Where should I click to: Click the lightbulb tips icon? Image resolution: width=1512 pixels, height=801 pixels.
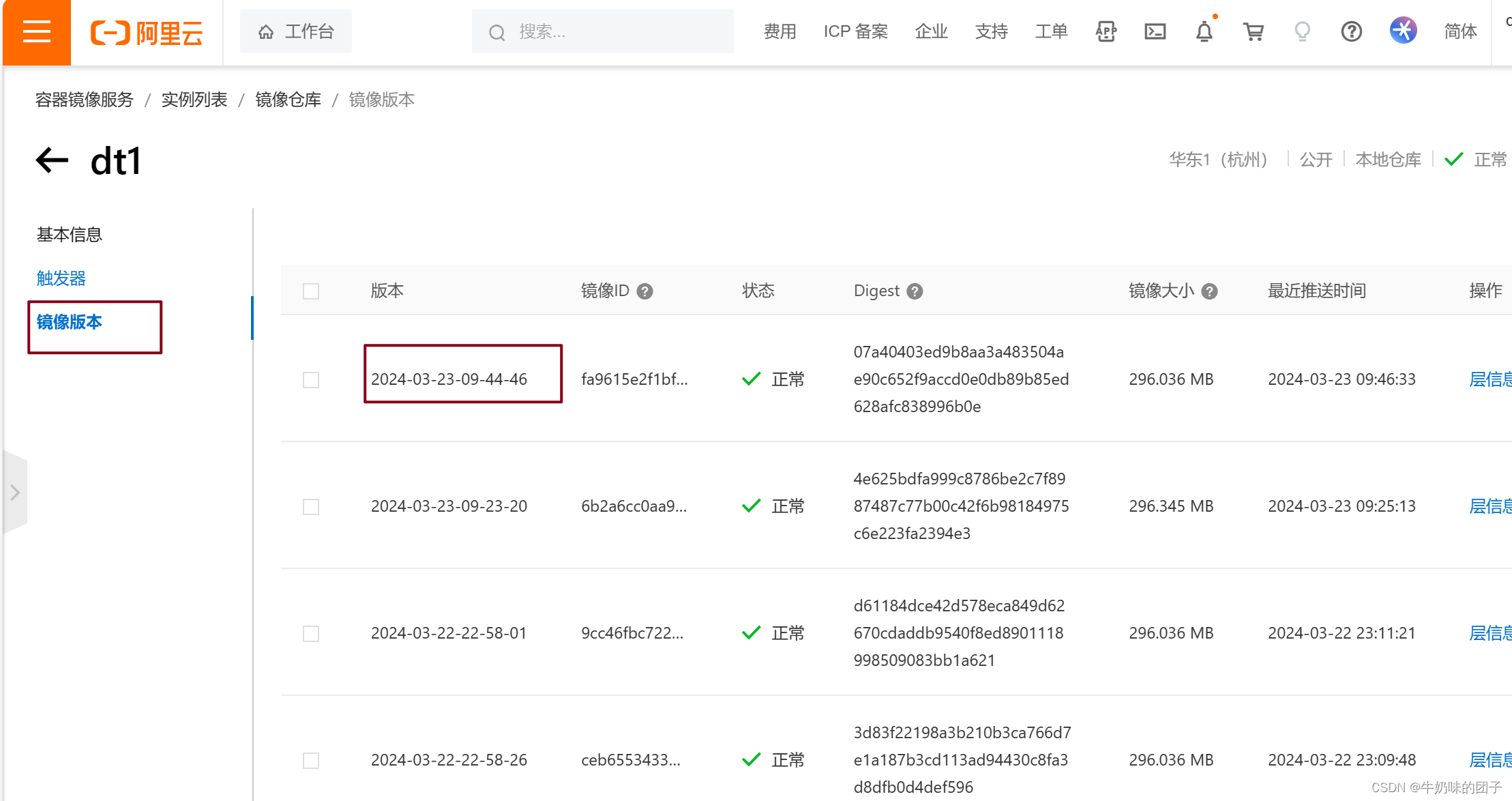tap(1303, 31)
